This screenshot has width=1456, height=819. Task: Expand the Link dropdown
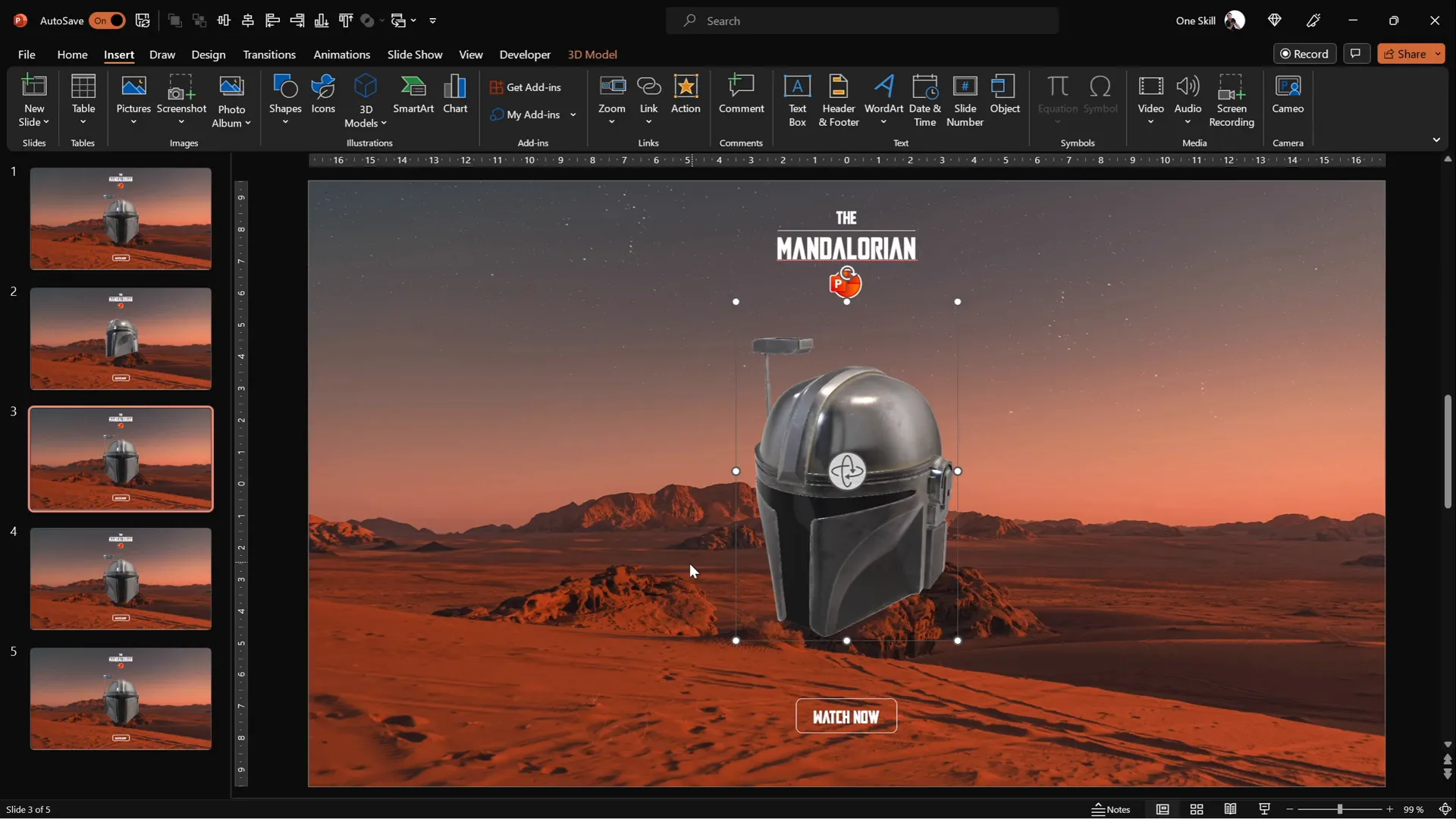point(648,122)
